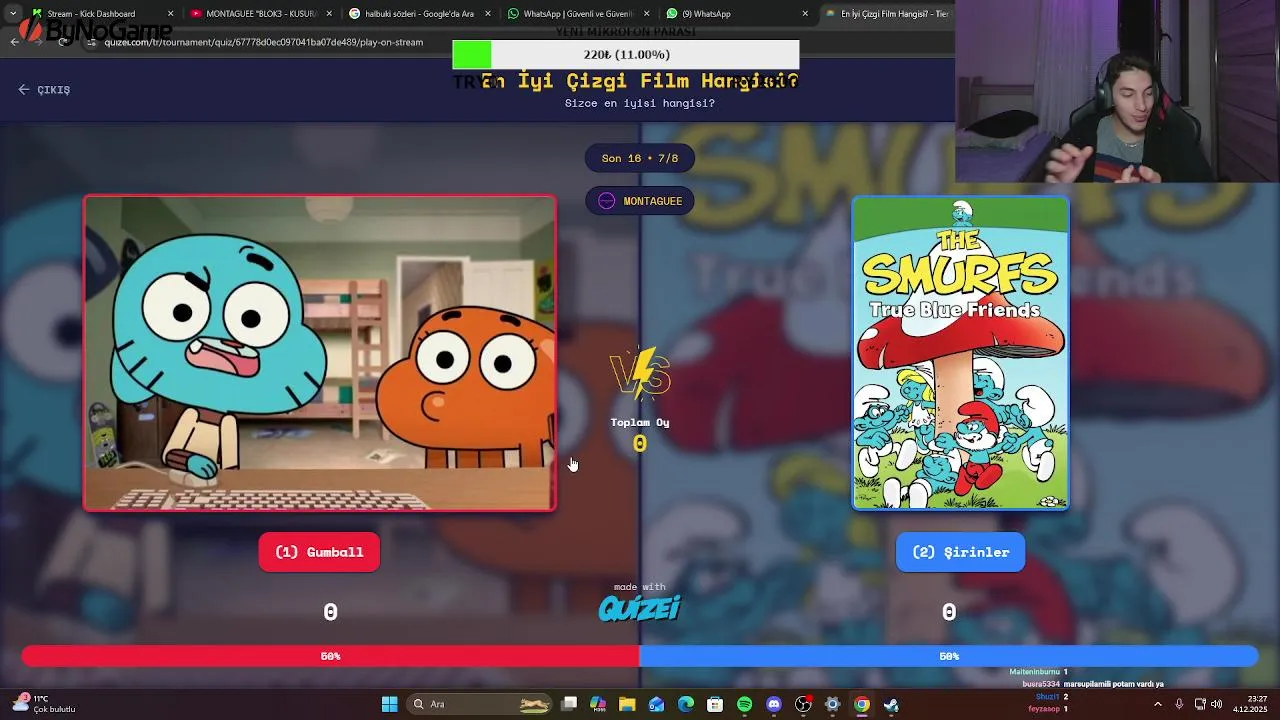
Task: Click feyzaaop in the vote leaderboard
Action: click(x=1044, y=709)
